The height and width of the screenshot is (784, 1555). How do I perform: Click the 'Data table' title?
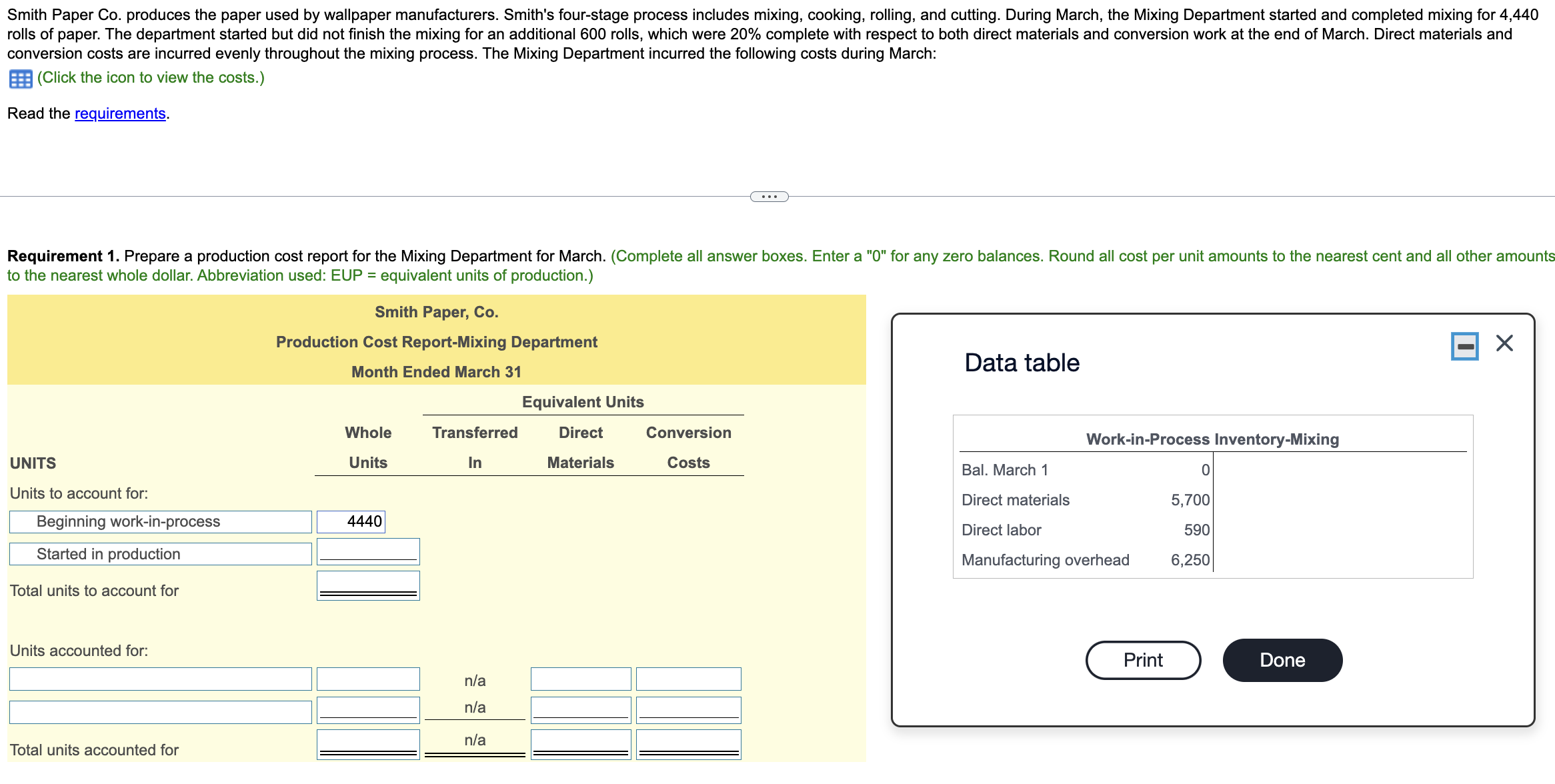1022,363
